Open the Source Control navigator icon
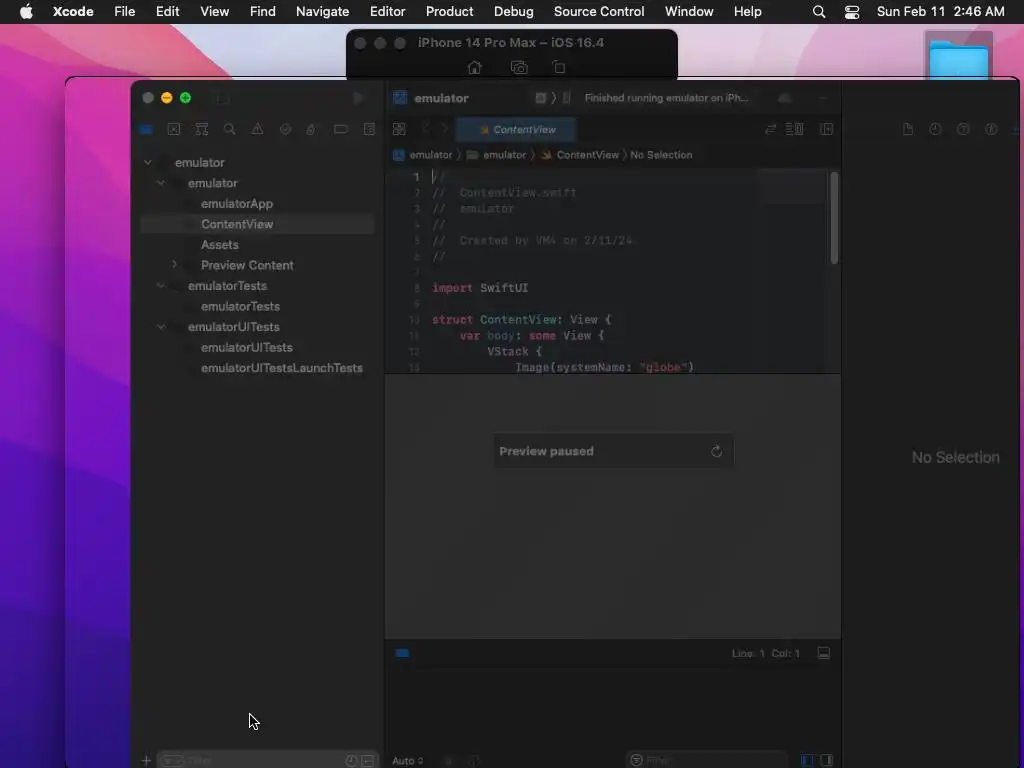Image resolution: width=1024 pixels, height=768 pixels. (174, 129)
